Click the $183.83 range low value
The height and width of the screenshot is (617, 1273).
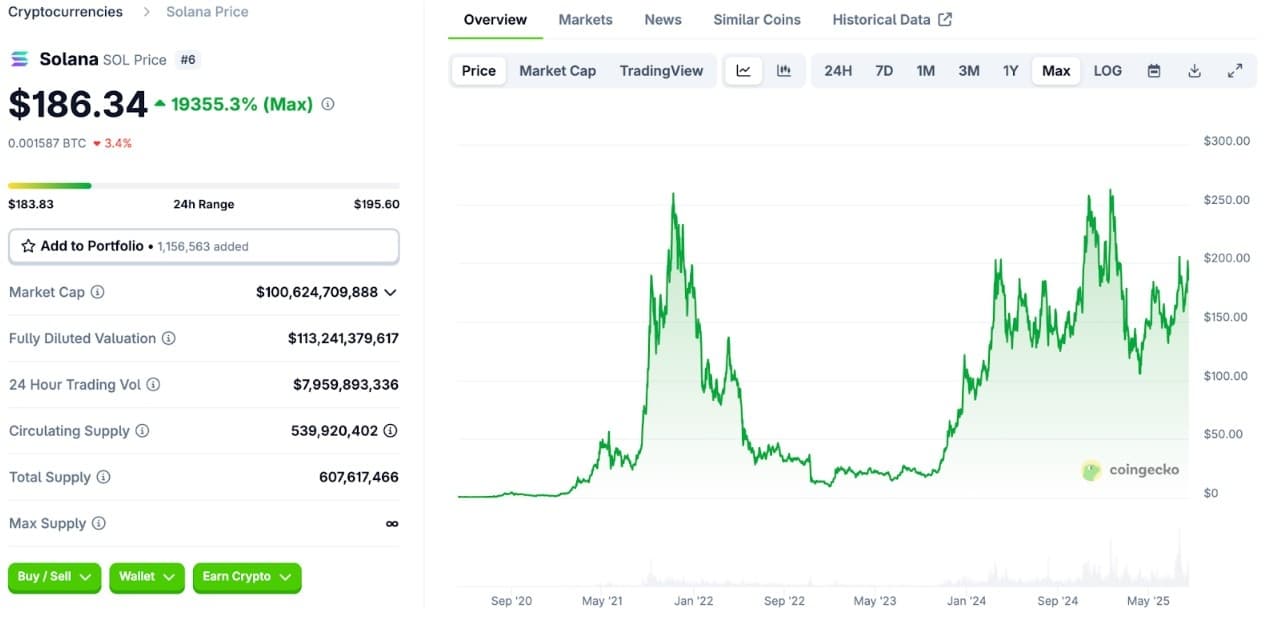[x=31, y=204]
